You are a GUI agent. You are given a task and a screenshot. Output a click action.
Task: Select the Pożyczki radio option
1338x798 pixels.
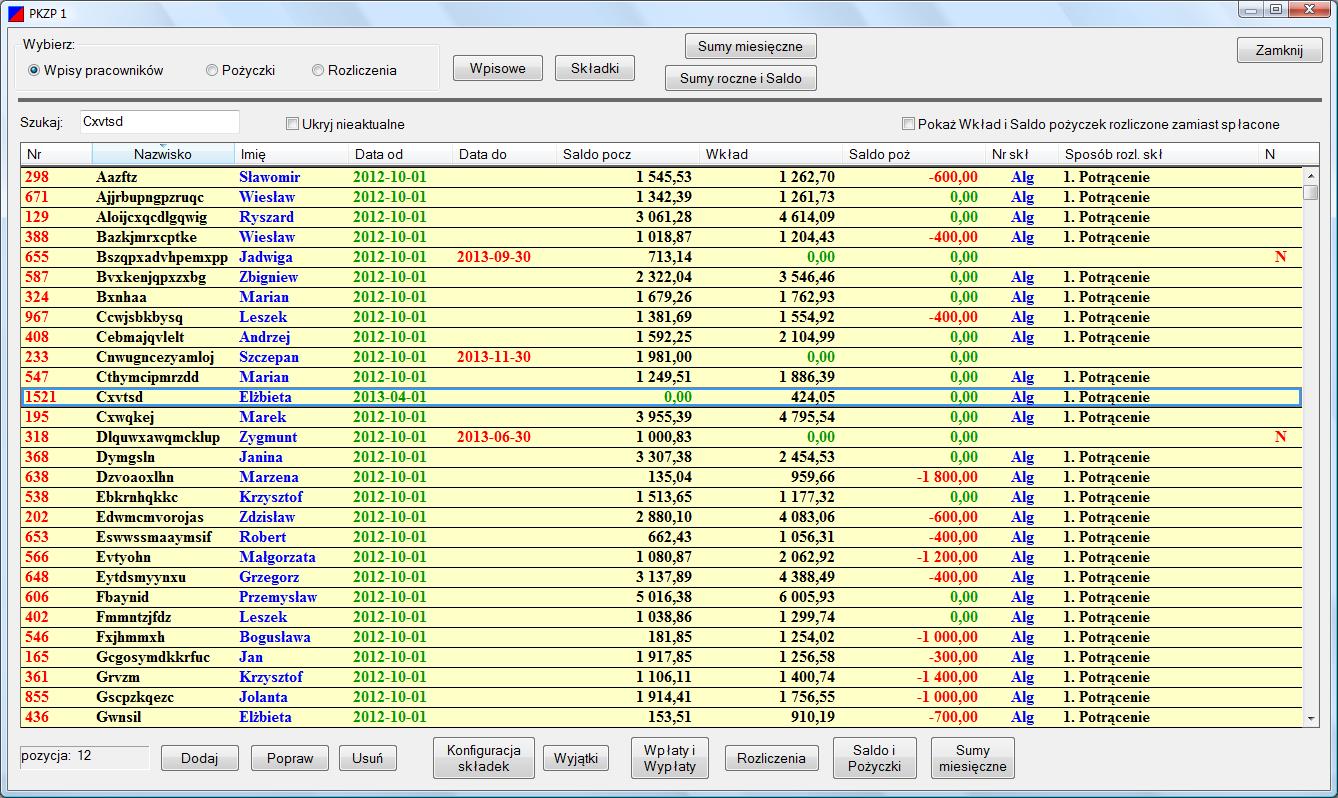pos(212,71)
